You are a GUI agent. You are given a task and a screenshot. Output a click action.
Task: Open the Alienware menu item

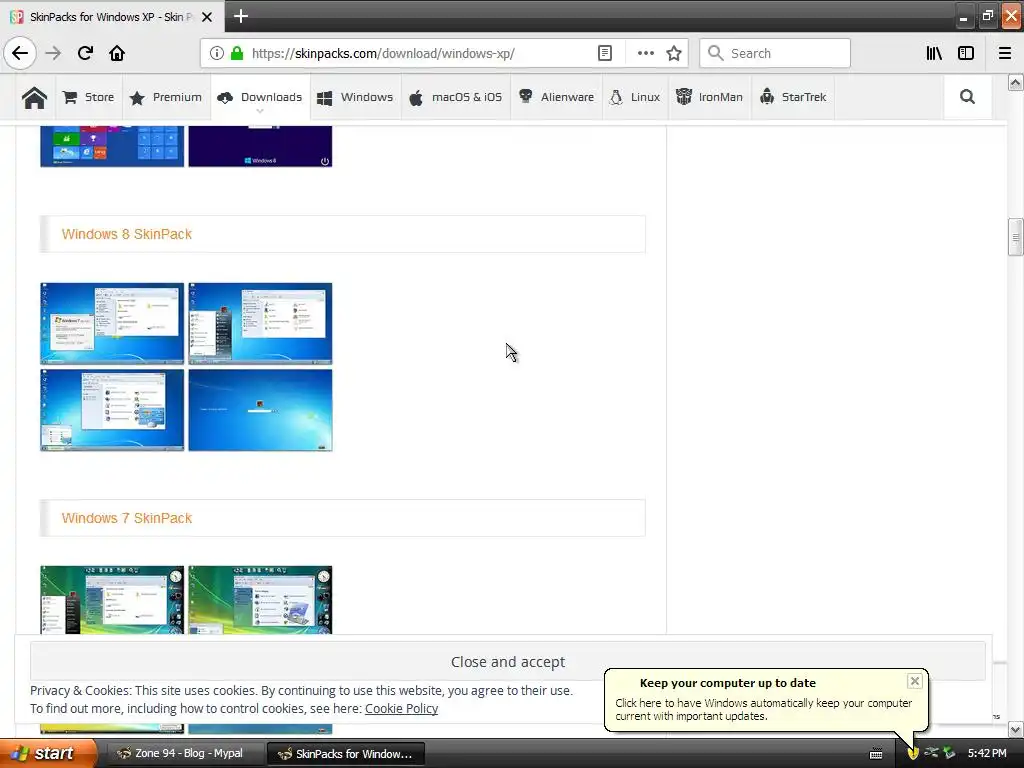pyautogui.click(x=556, y=97)
